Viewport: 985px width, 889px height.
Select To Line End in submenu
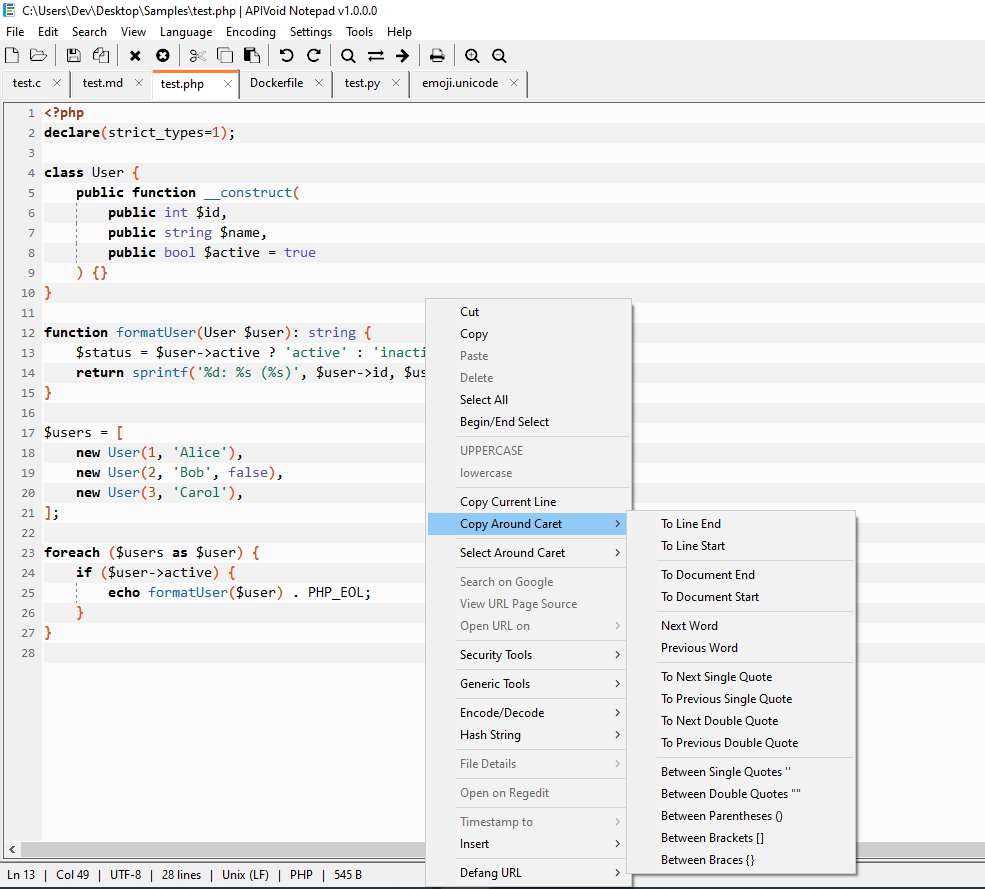741,524
